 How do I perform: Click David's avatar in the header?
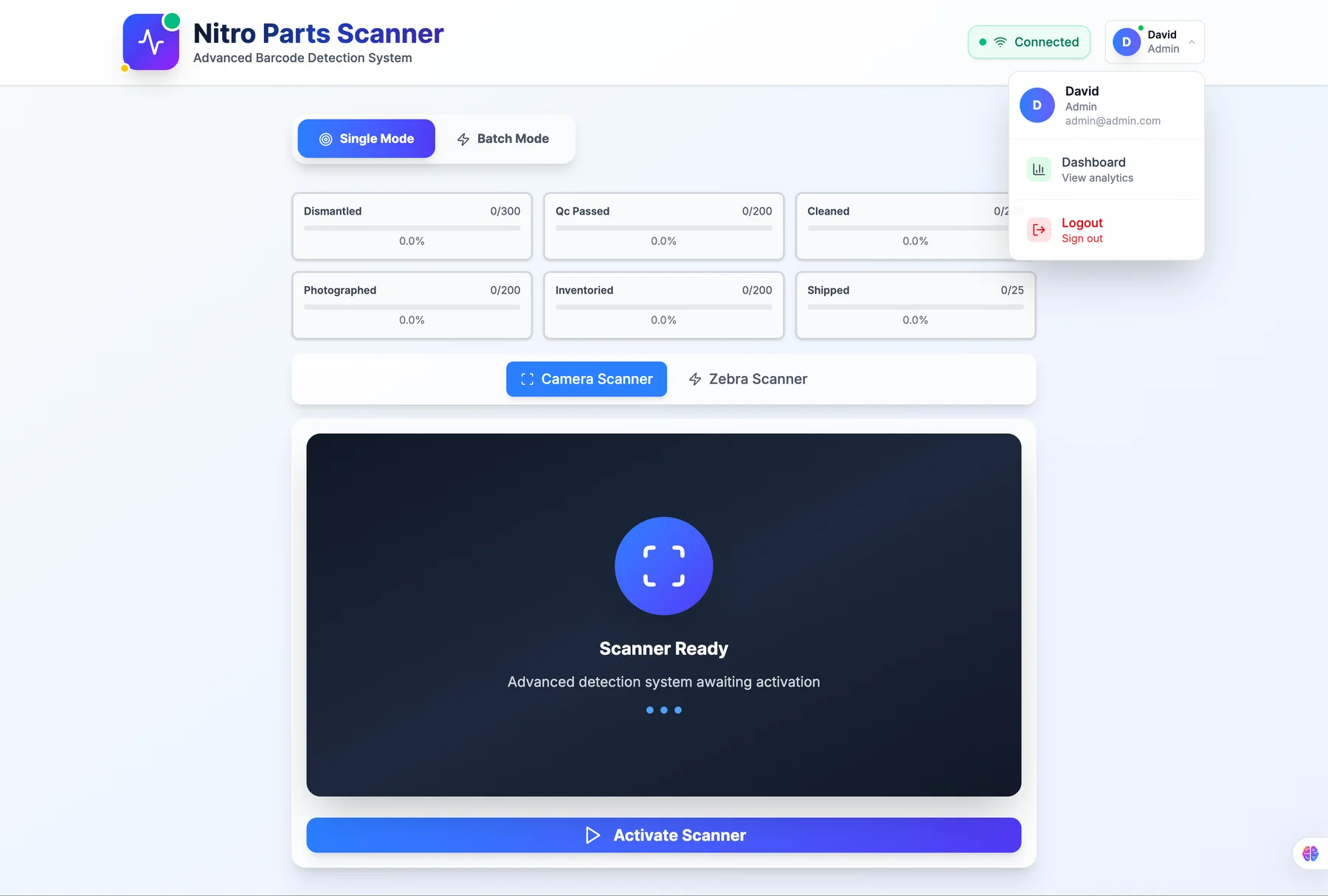click(1127, 42)
